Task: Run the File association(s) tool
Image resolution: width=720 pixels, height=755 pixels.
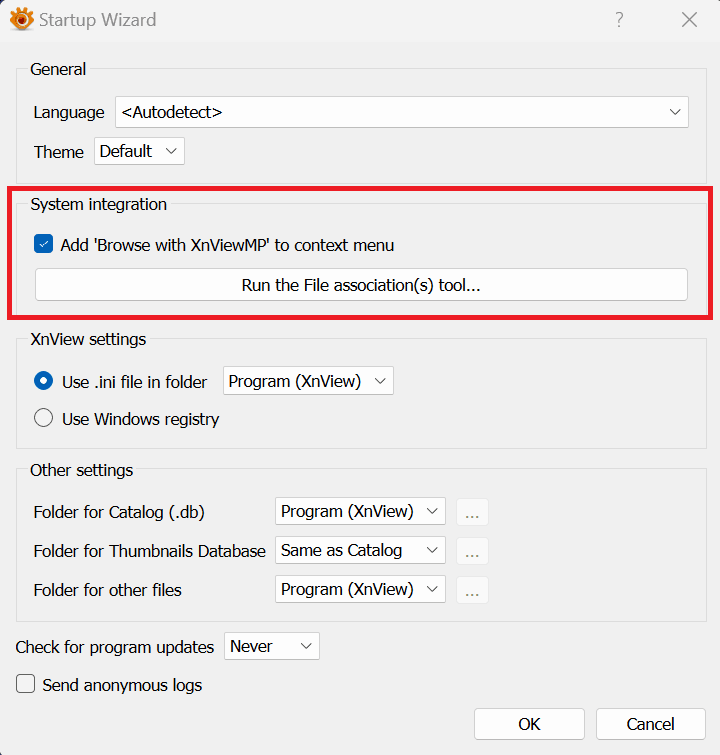Action: [x=361, y=285]
